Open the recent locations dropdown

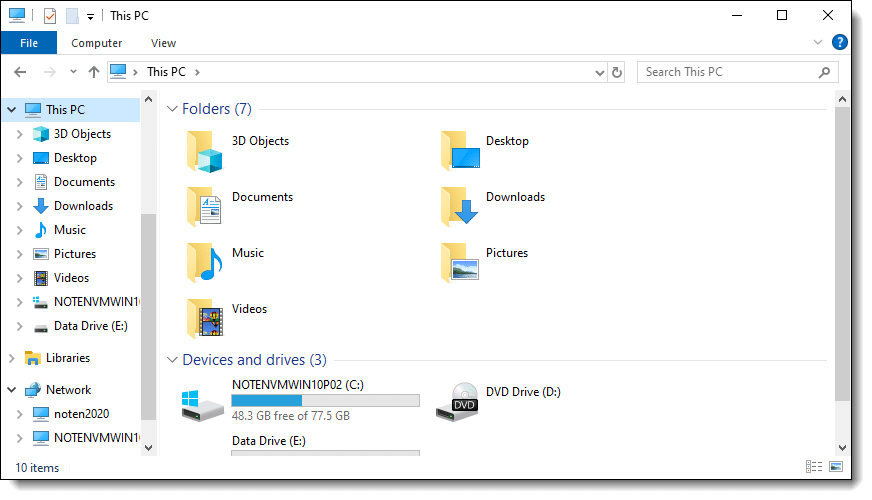click(73, 72)
